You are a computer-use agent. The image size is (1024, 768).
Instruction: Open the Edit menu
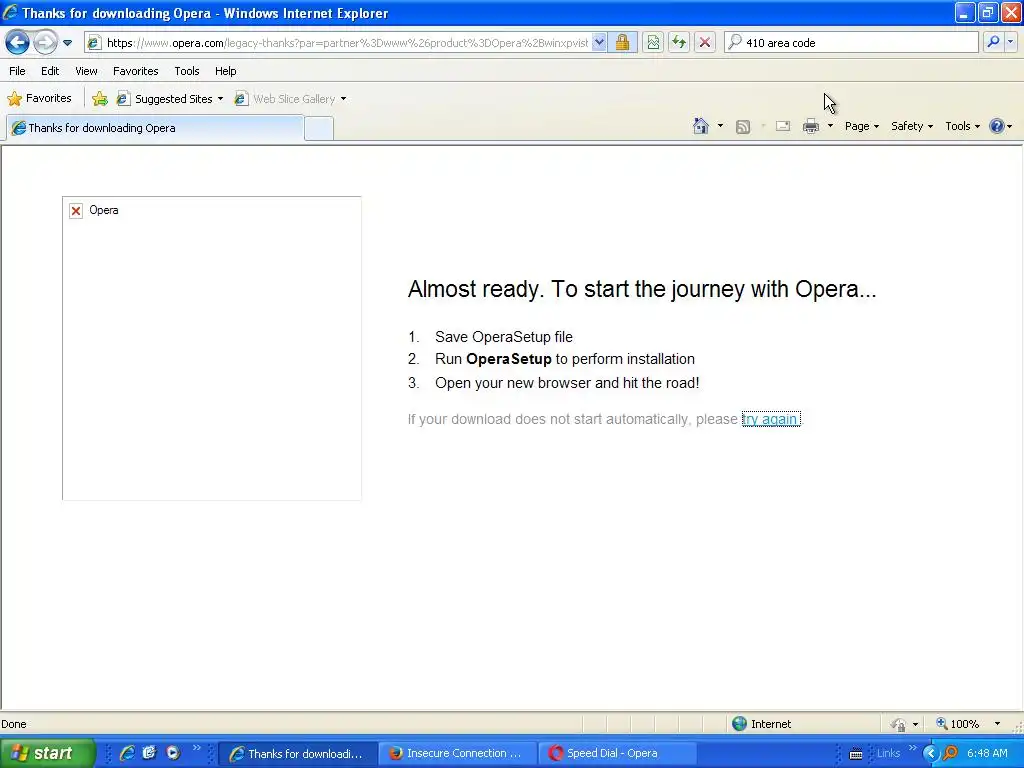50,71
